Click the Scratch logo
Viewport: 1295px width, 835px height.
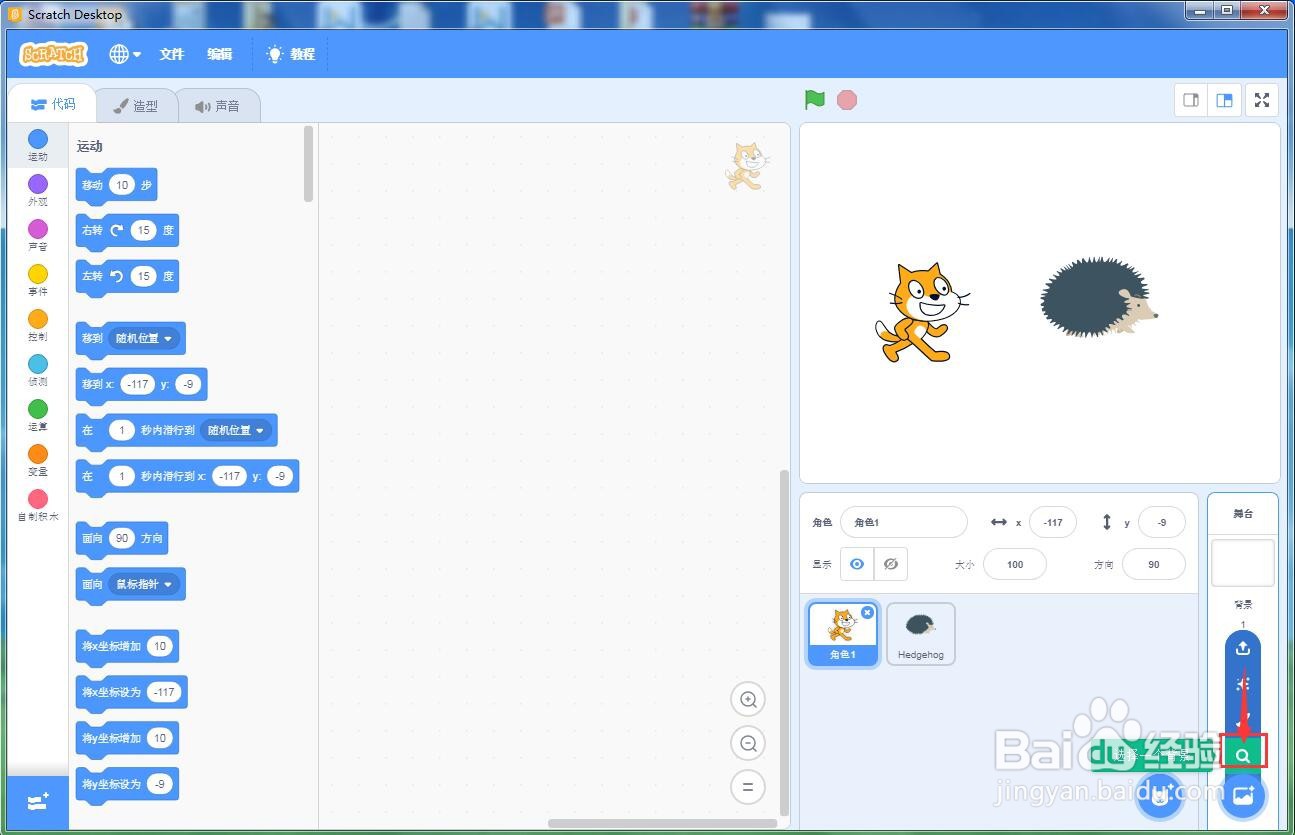coord(53,54)
